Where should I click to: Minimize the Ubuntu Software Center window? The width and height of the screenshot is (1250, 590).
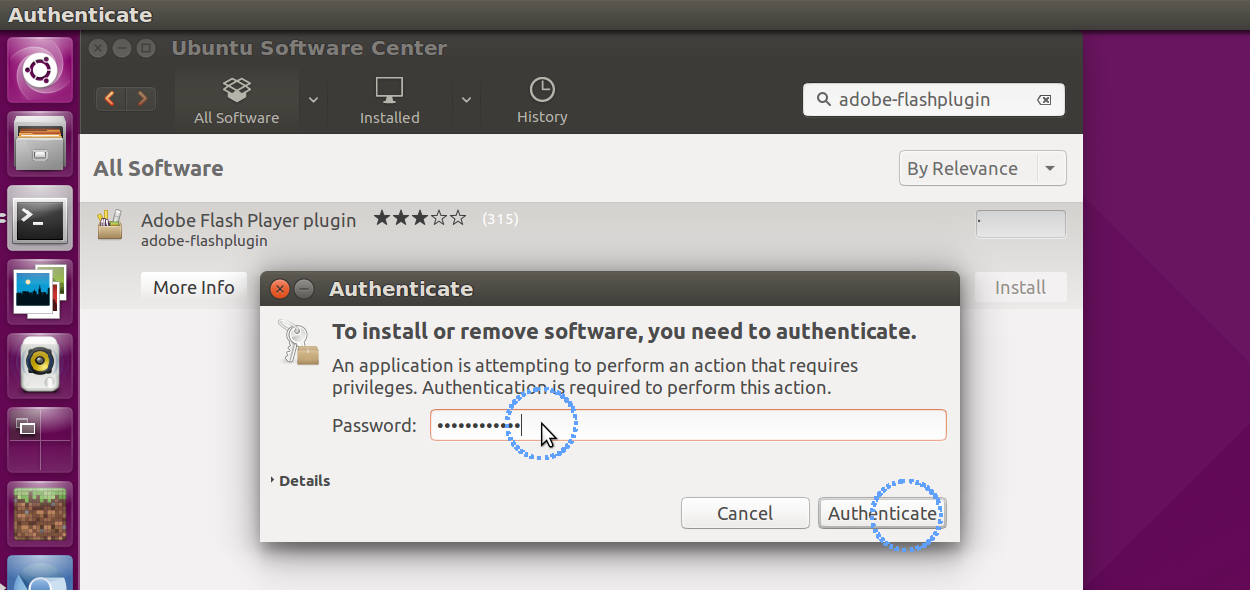(x=122, y=48)
